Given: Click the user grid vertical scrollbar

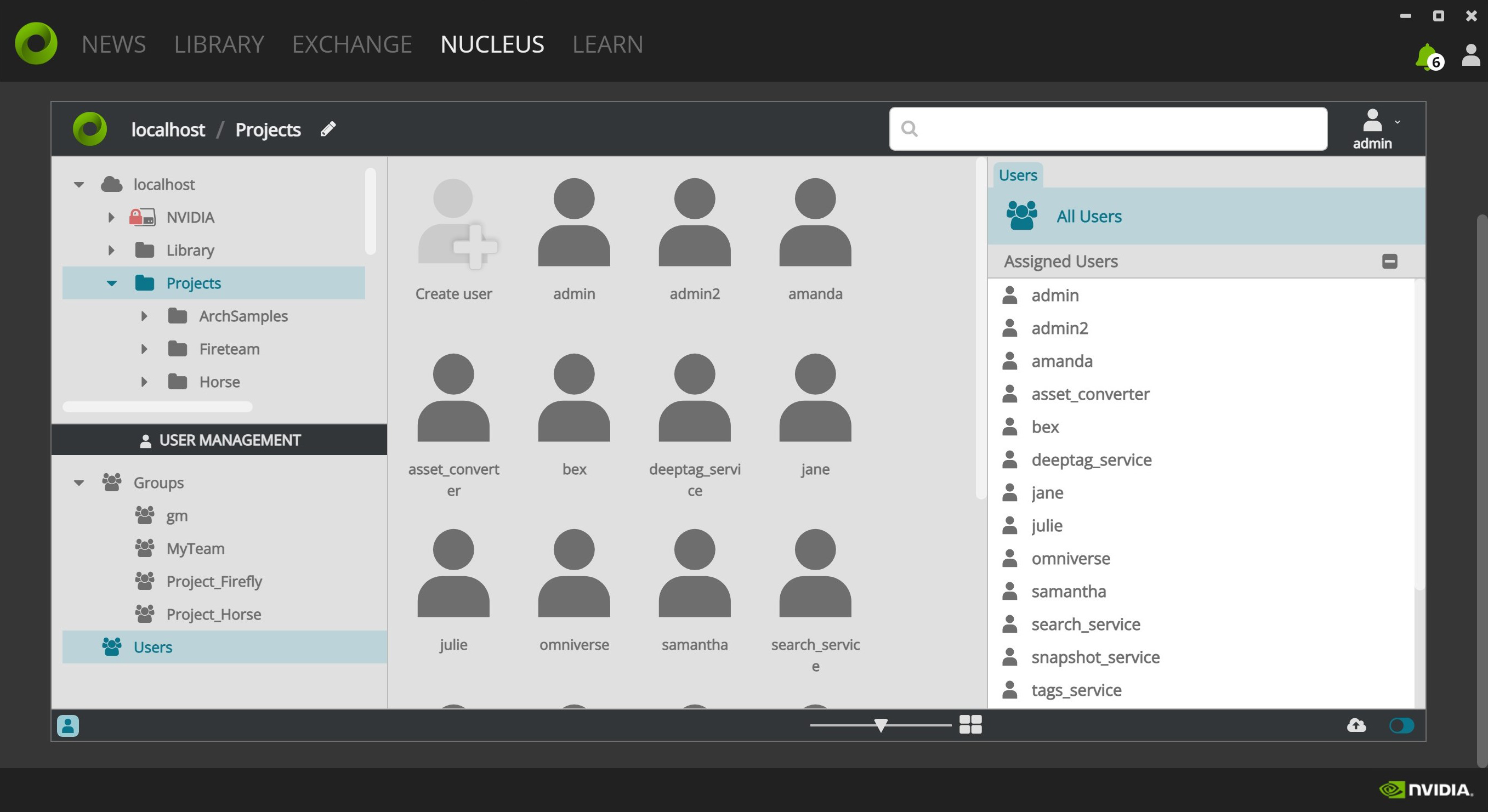Looking at the screenshot, I should (x=981, y=329).
